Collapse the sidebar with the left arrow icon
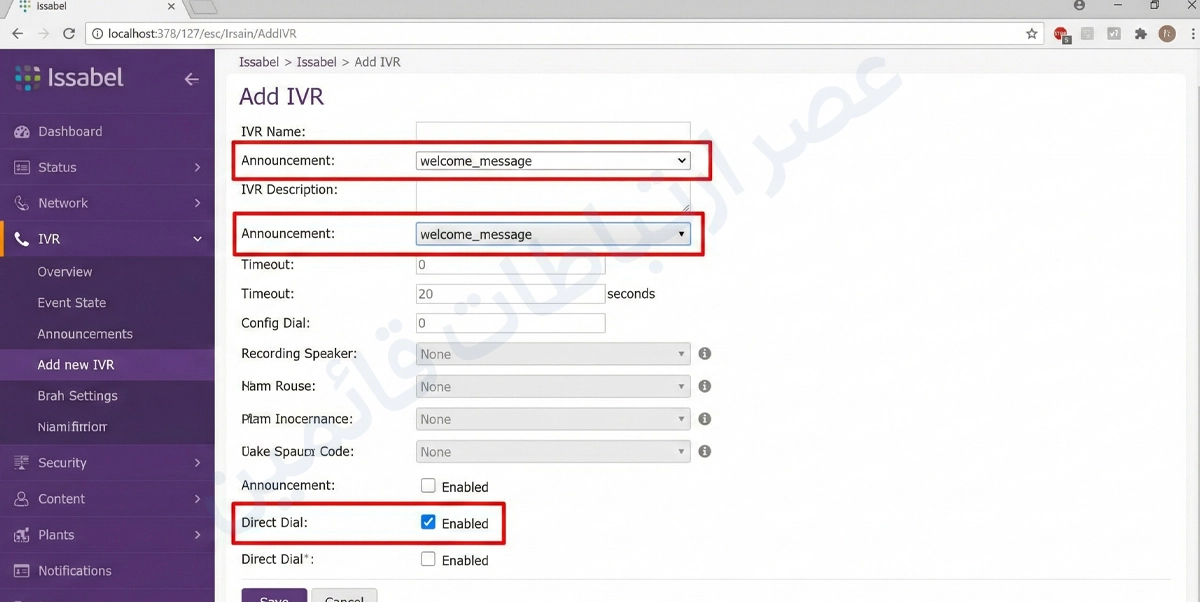Screen dimensions: 1200x602 [x=192, y=79]
